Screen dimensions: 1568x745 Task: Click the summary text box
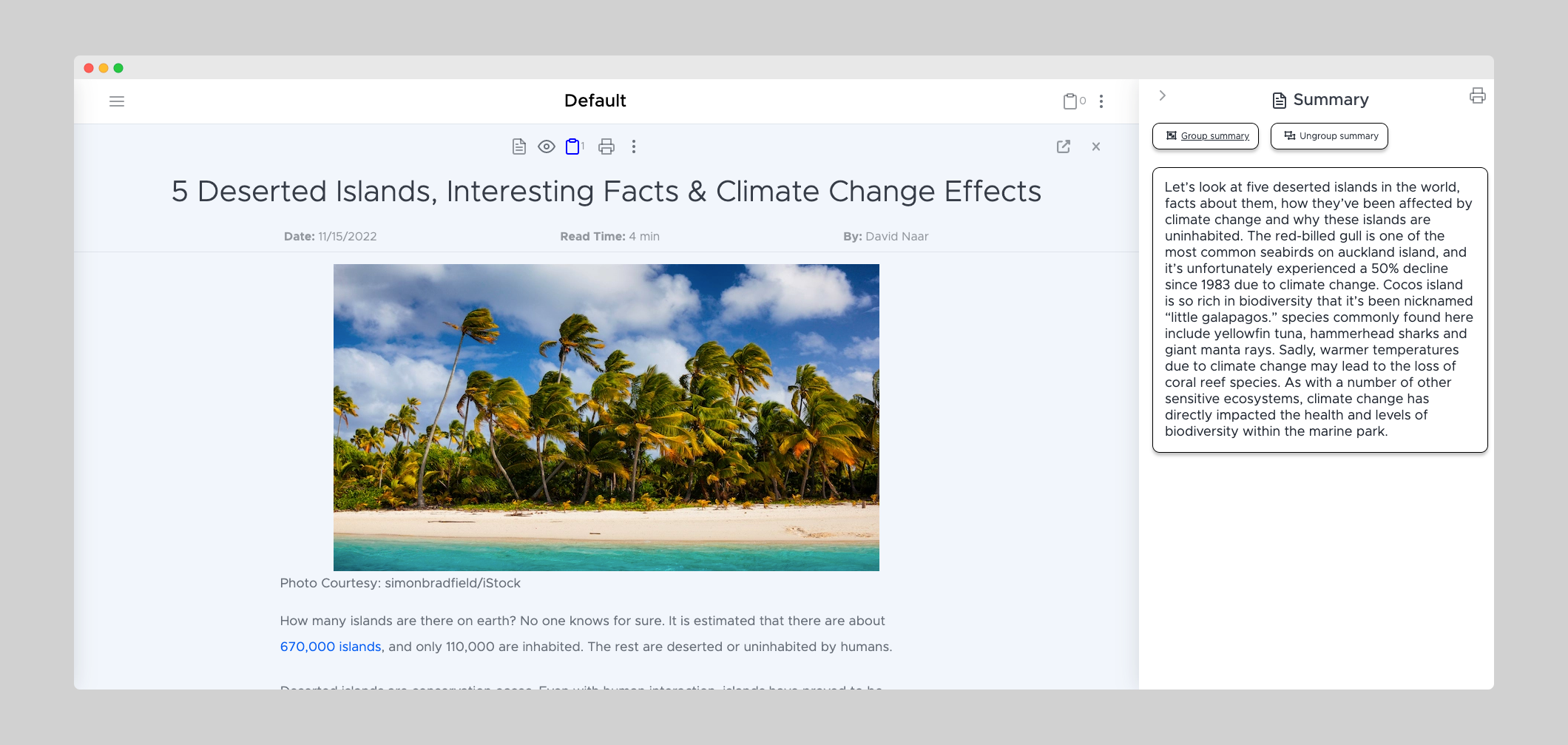[x=1320, y=310]
